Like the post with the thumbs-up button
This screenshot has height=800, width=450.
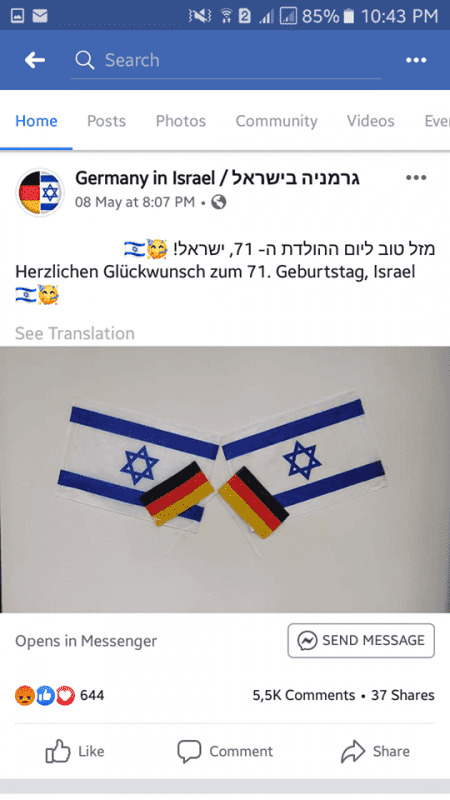click(74, 751)
